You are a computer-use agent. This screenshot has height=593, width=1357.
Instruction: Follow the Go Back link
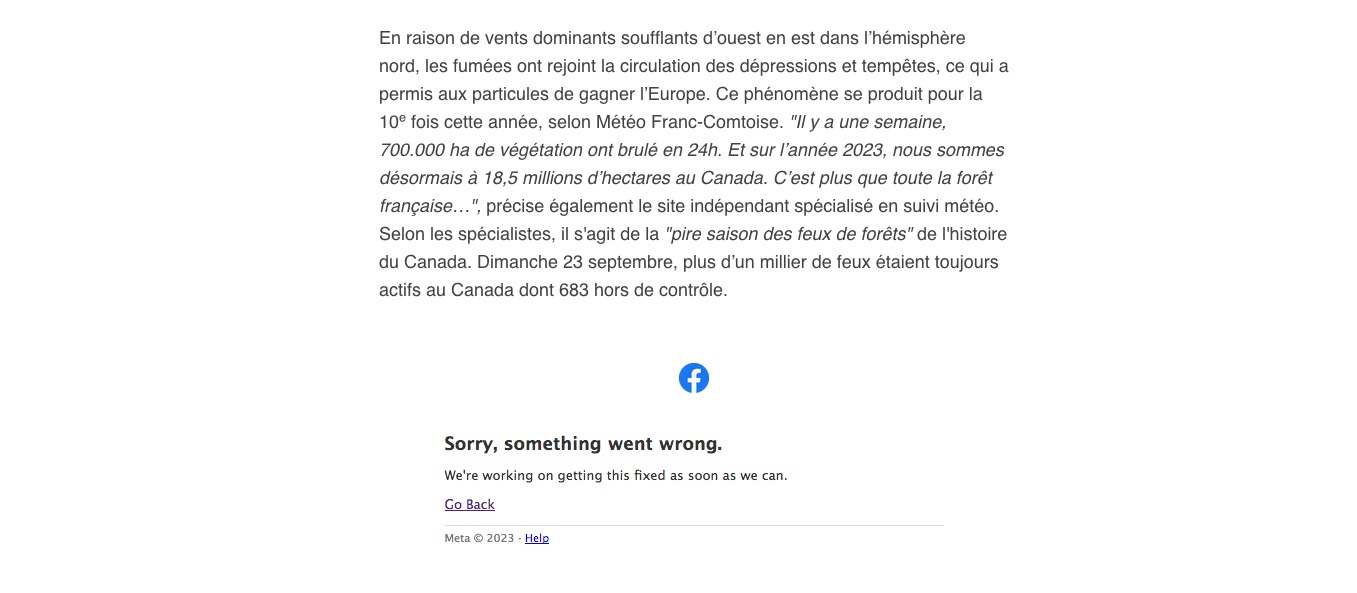coord(470,504)
